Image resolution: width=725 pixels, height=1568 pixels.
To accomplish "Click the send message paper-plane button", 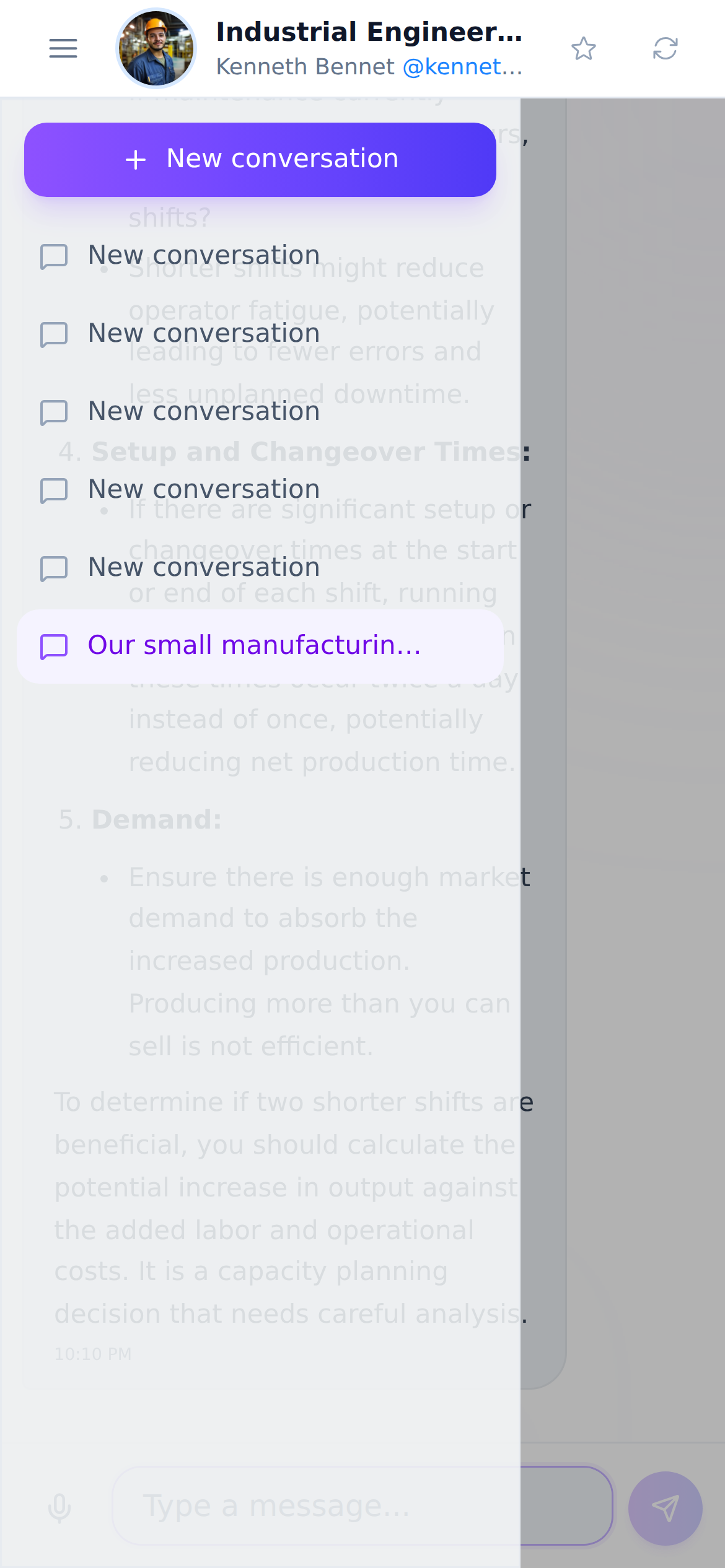I will tap(666, 1508).
